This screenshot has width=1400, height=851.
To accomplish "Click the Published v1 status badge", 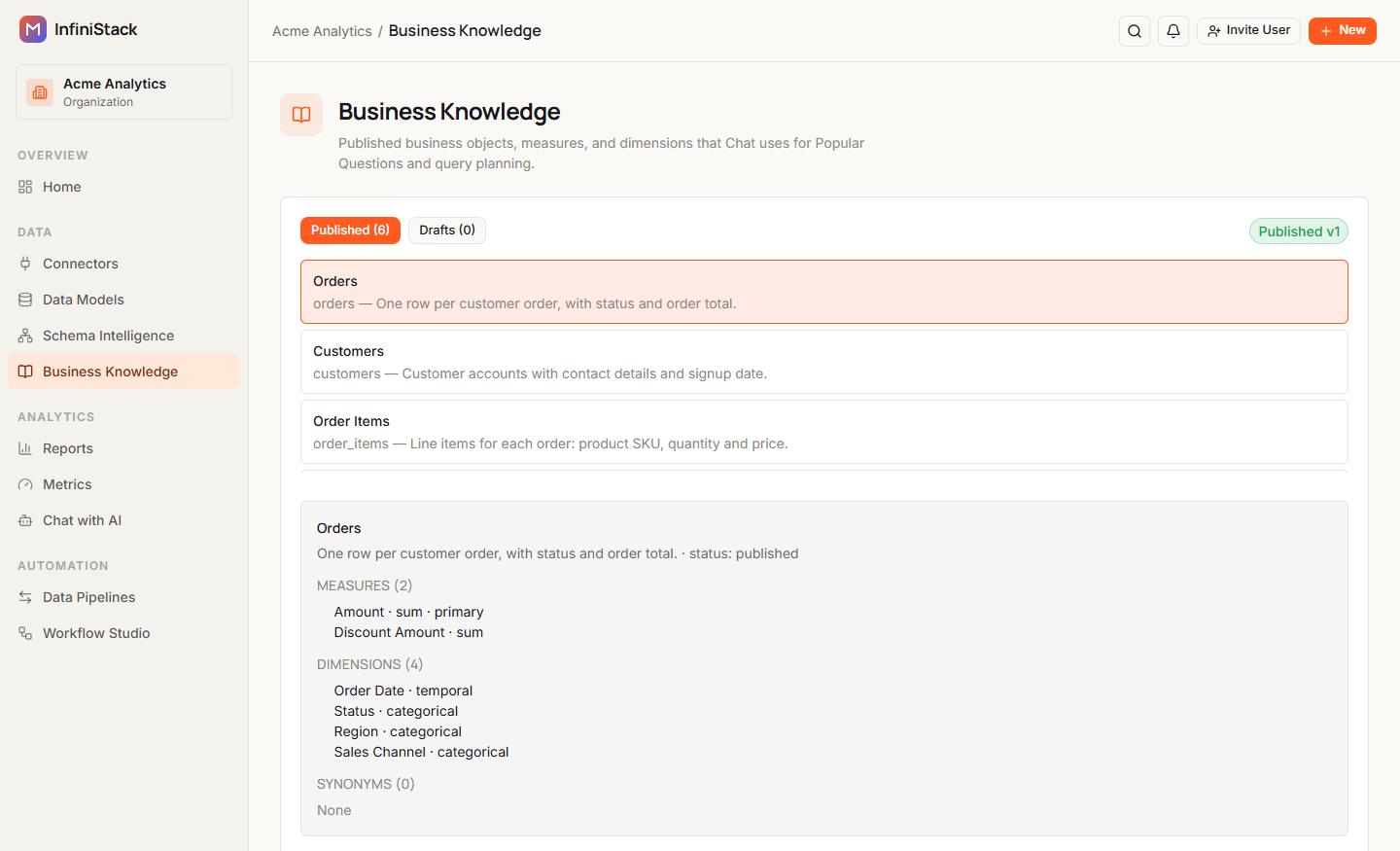I will [x=1299, y=231].
